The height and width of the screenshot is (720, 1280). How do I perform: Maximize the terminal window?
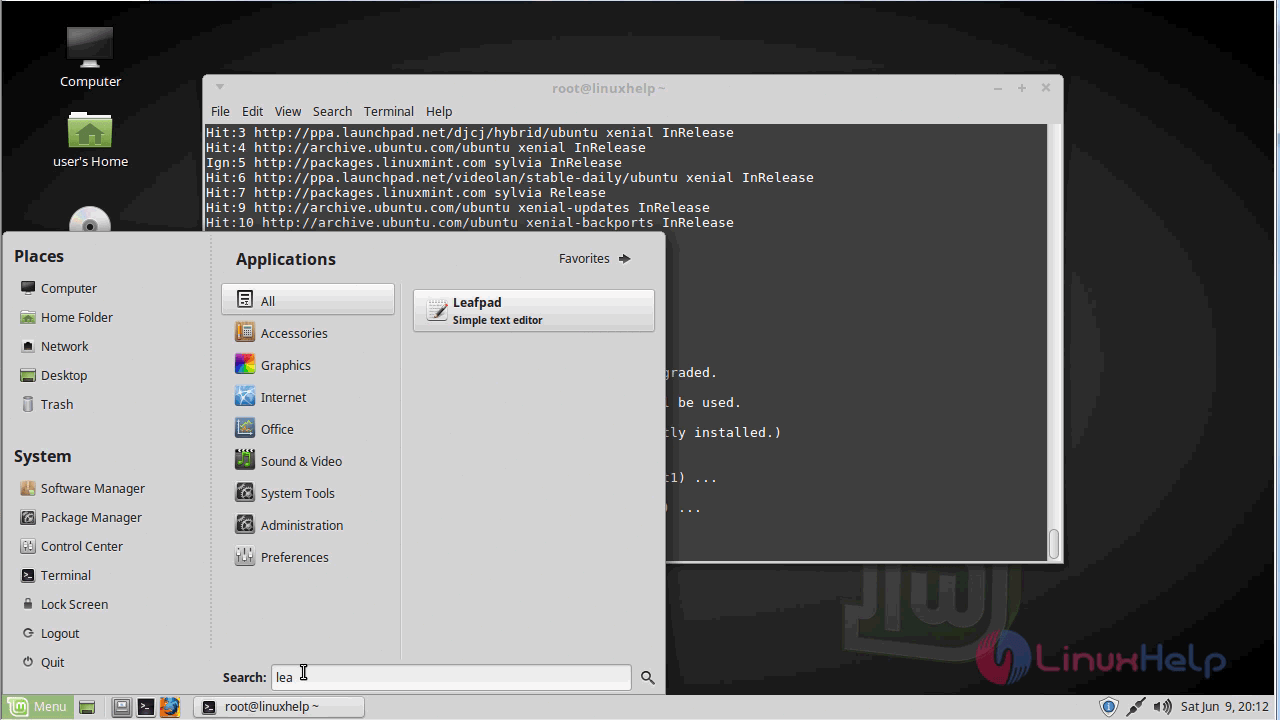[x=1022, y=88]
